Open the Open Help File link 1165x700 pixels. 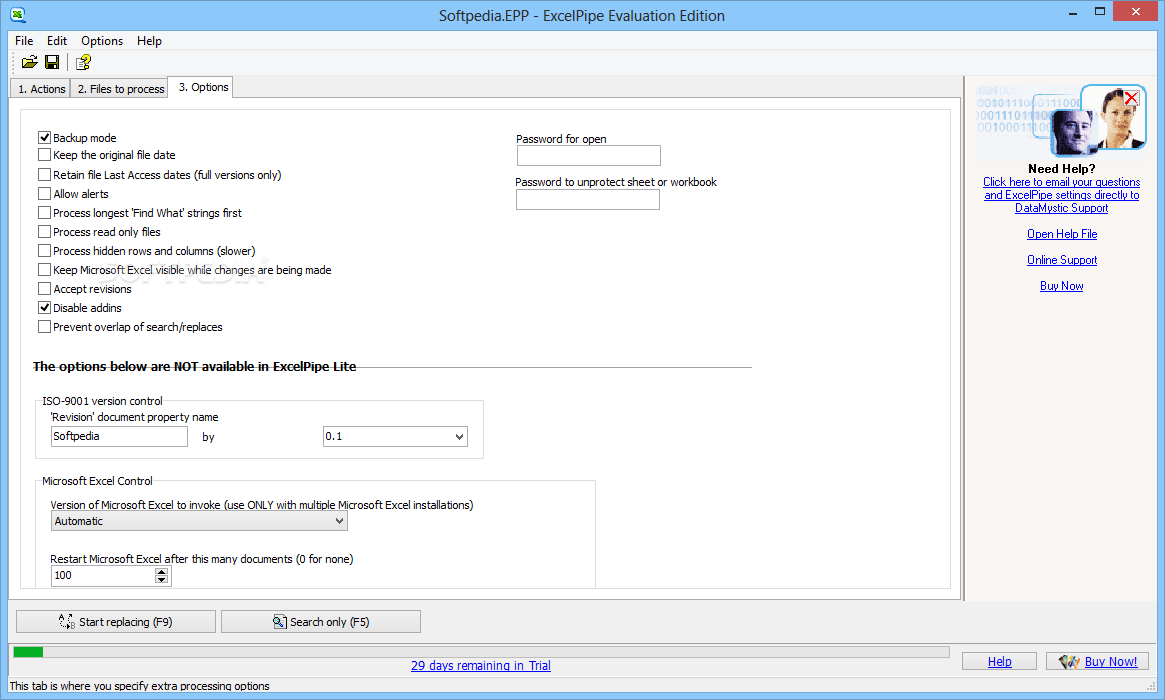pyautogui.click(x=1062, y=234)
